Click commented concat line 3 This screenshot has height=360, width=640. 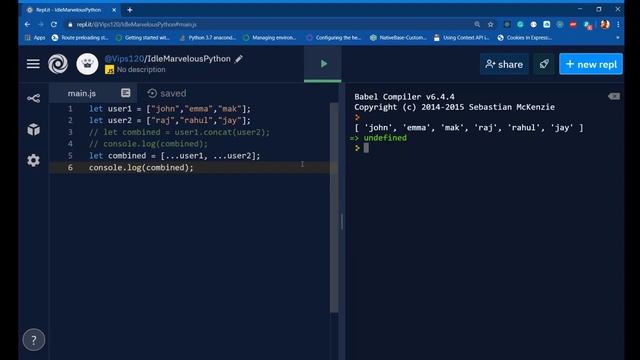click(180, 132)
